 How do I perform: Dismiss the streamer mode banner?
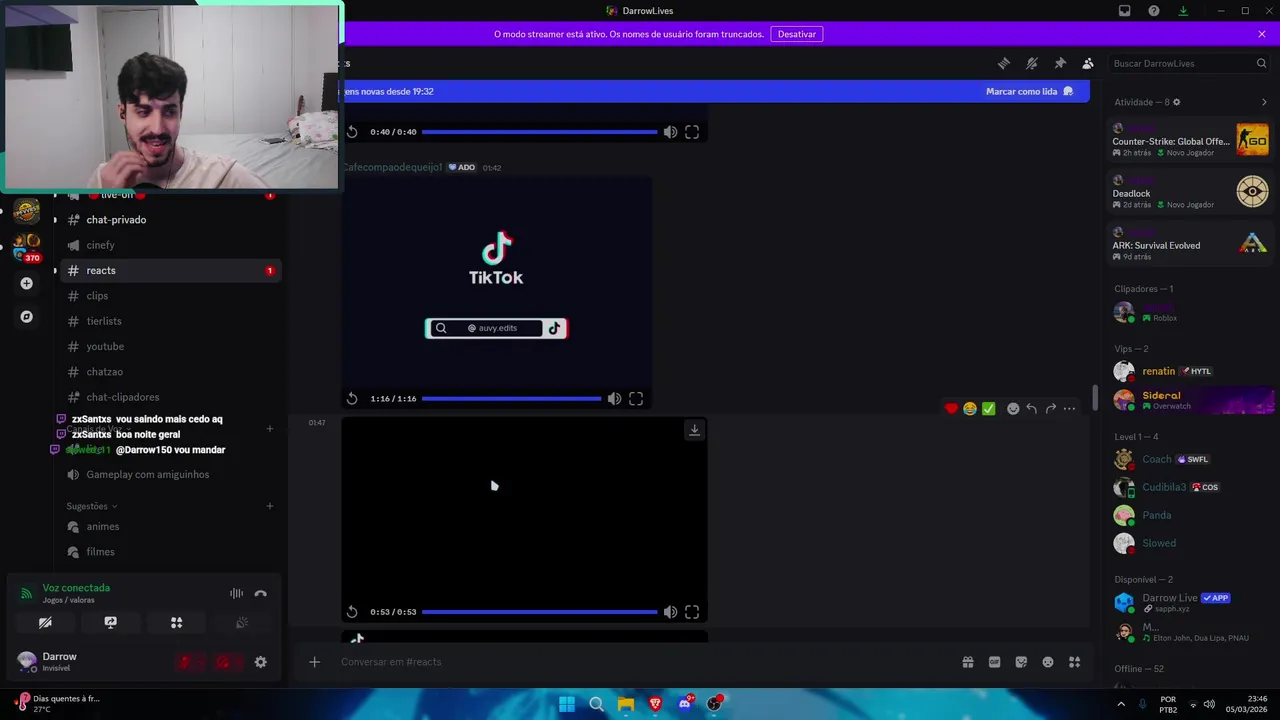[1262, 34]
